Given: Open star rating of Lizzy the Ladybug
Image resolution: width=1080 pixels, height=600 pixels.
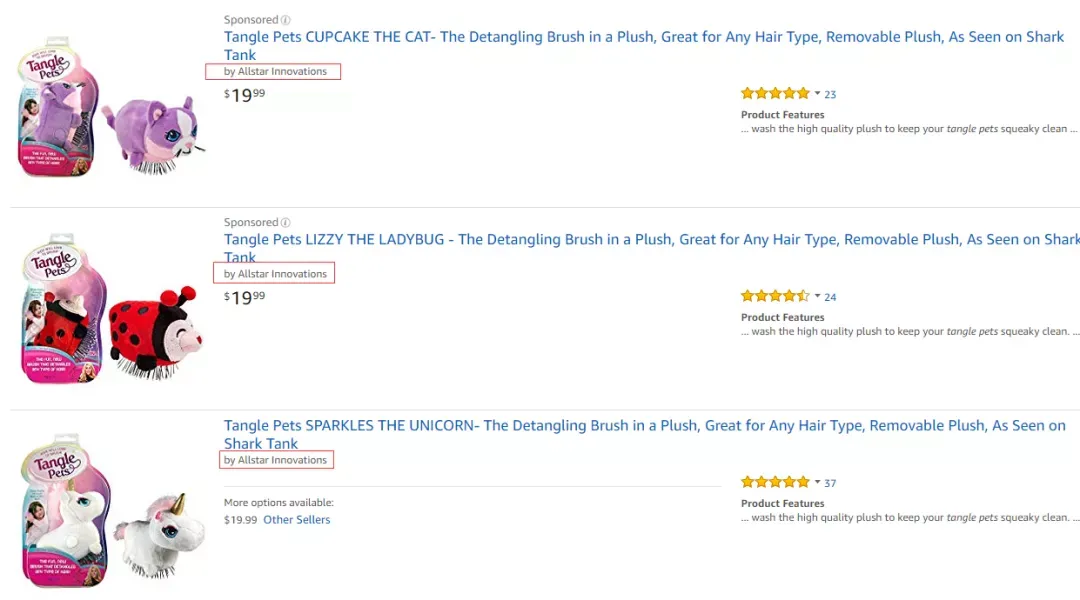Looking at the screenshot, I should (x=775, y=296).
